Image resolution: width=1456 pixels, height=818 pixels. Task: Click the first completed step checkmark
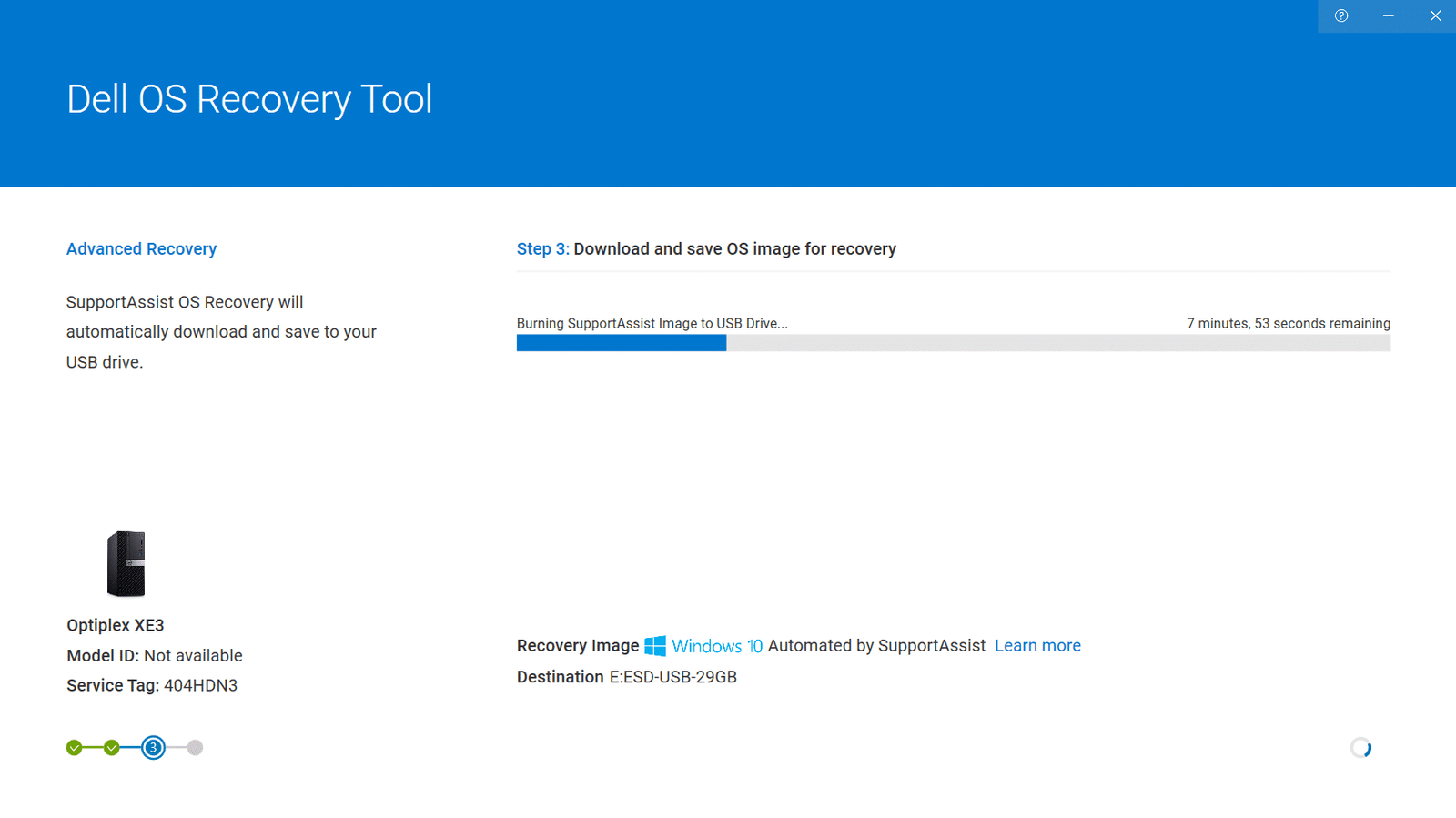click(75, 748)
